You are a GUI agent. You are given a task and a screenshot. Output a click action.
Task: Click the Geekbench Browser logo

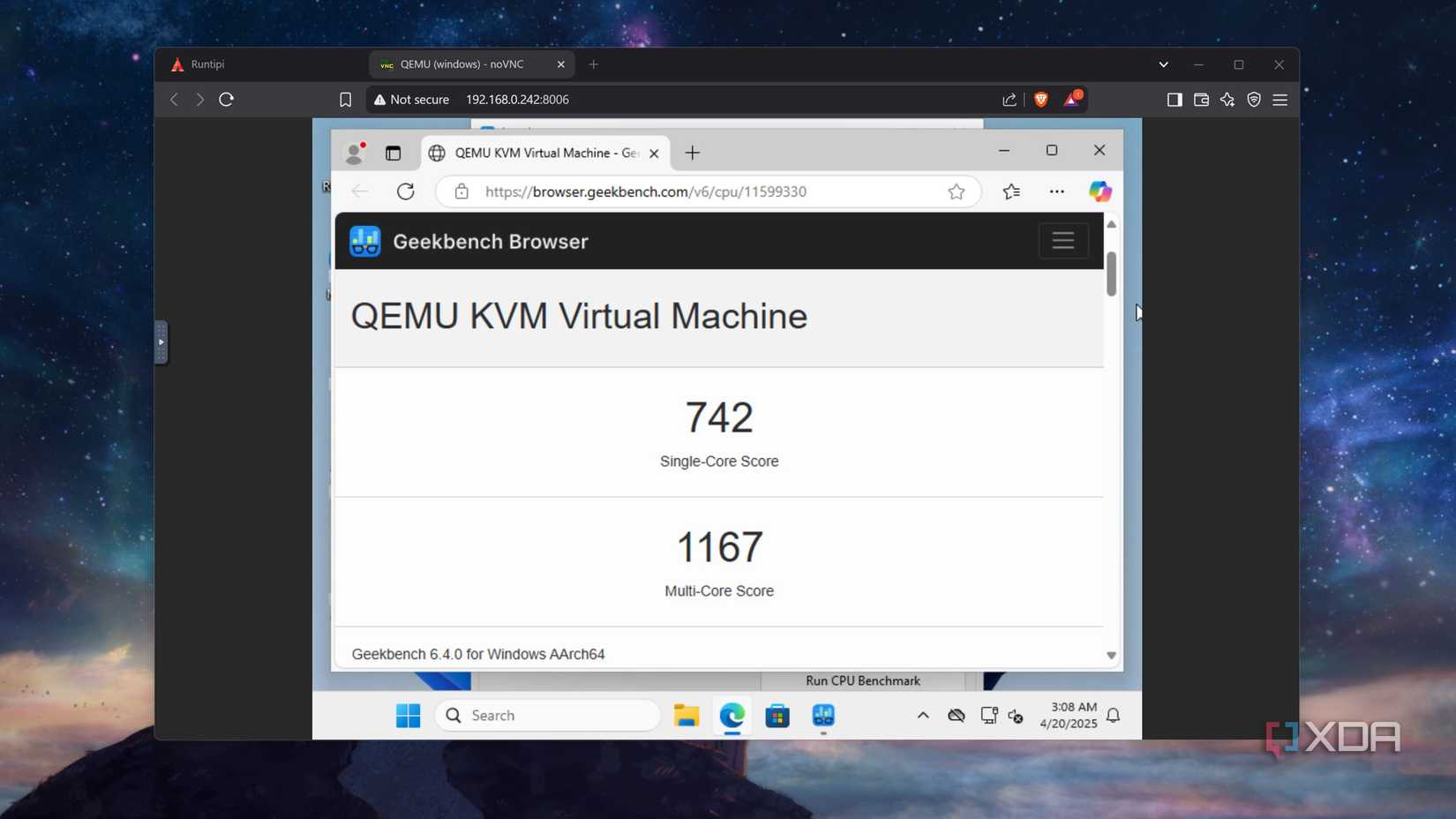coord(364,240)
